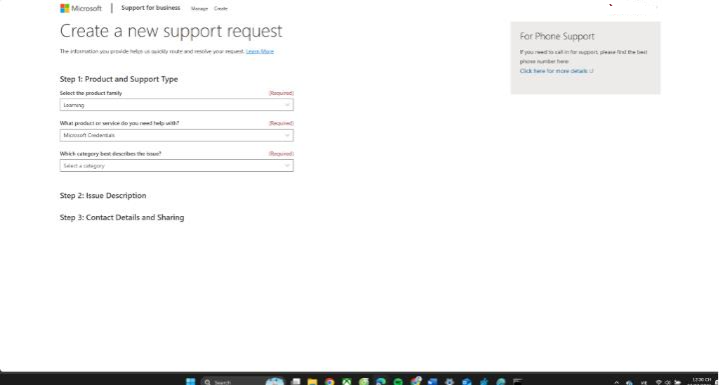Click the Microsoft logo in the header
The width and height of the screenshot is (720, 385).
(81, 8)
